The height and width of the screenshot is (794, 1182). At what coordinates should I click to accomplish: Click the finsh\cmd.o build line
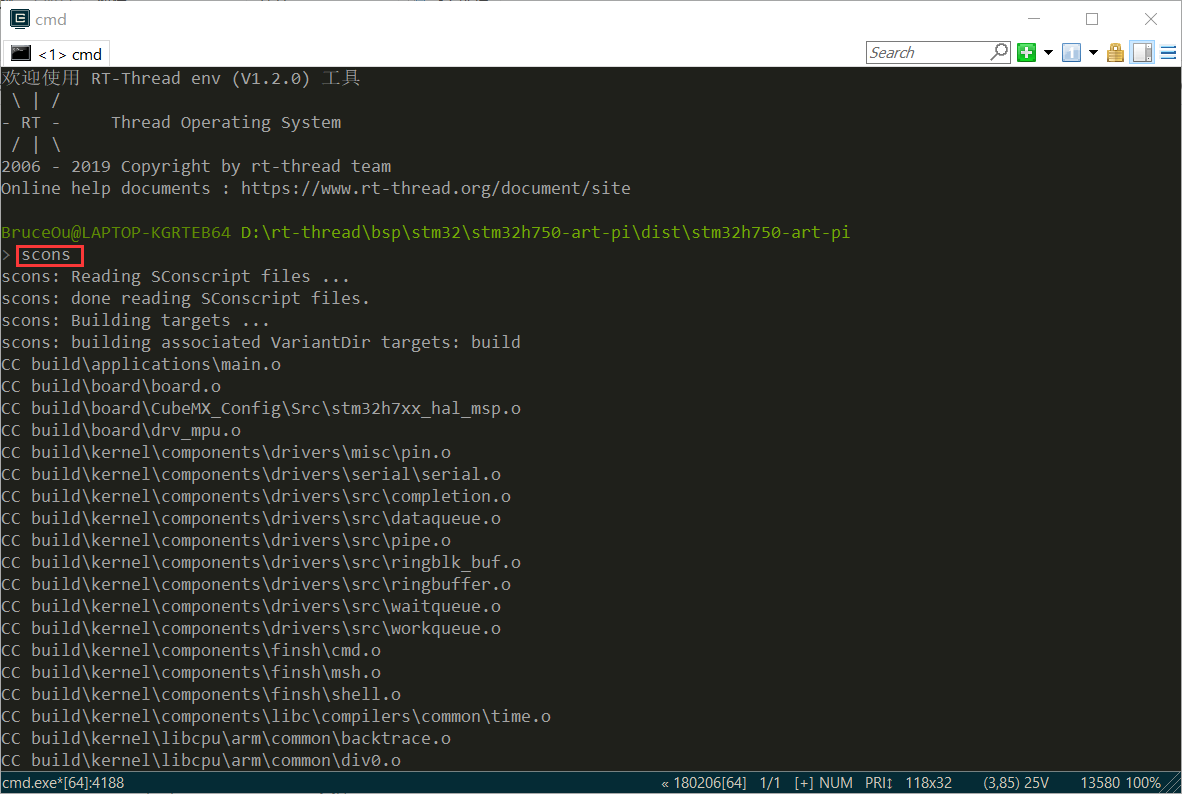[x=191, y=650]
